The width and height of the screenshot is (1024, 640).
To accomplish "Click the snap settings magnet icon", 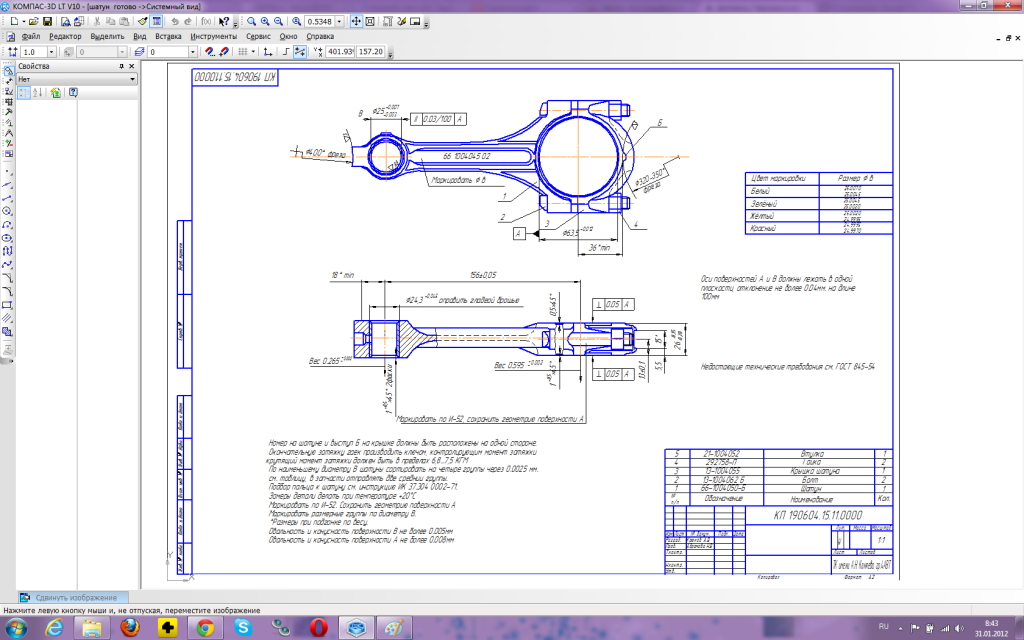I will (210, 52).
